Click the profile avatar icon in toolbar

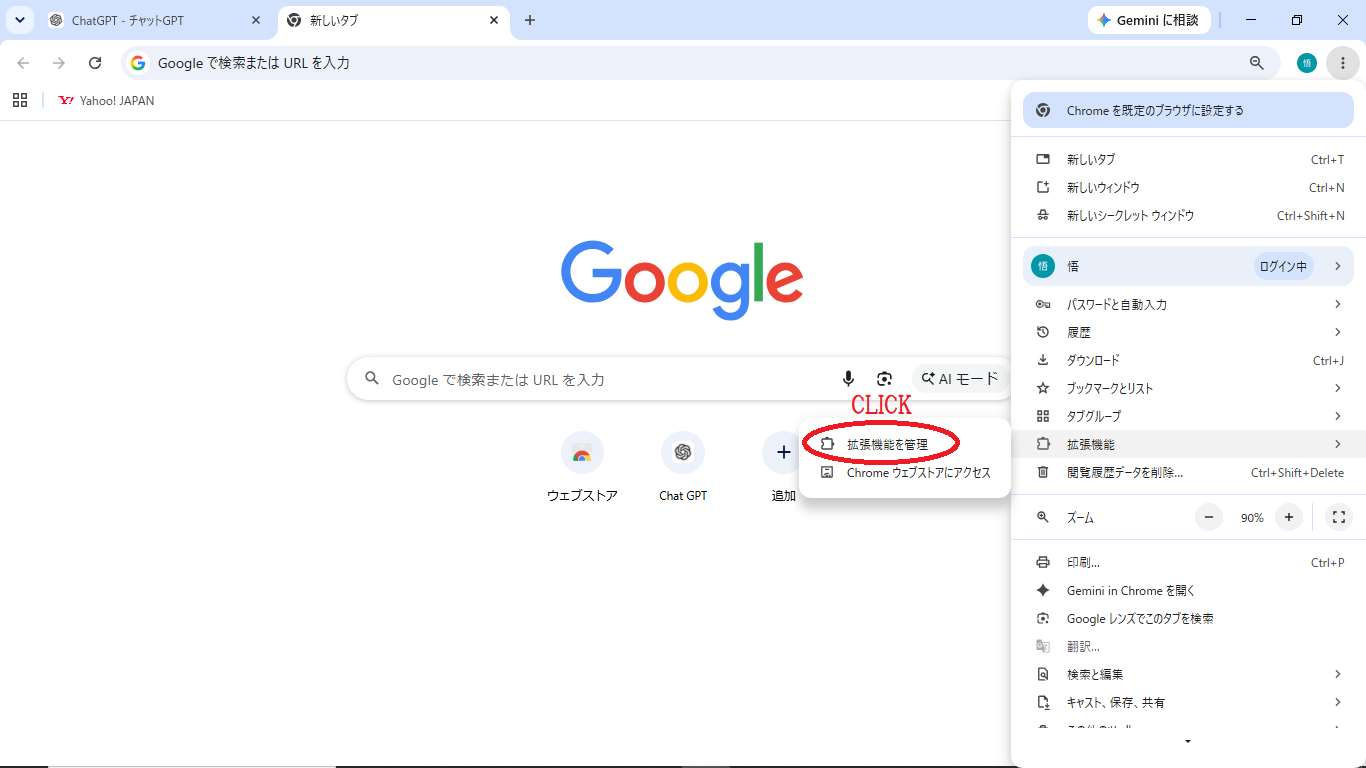tap(1306, 63)
